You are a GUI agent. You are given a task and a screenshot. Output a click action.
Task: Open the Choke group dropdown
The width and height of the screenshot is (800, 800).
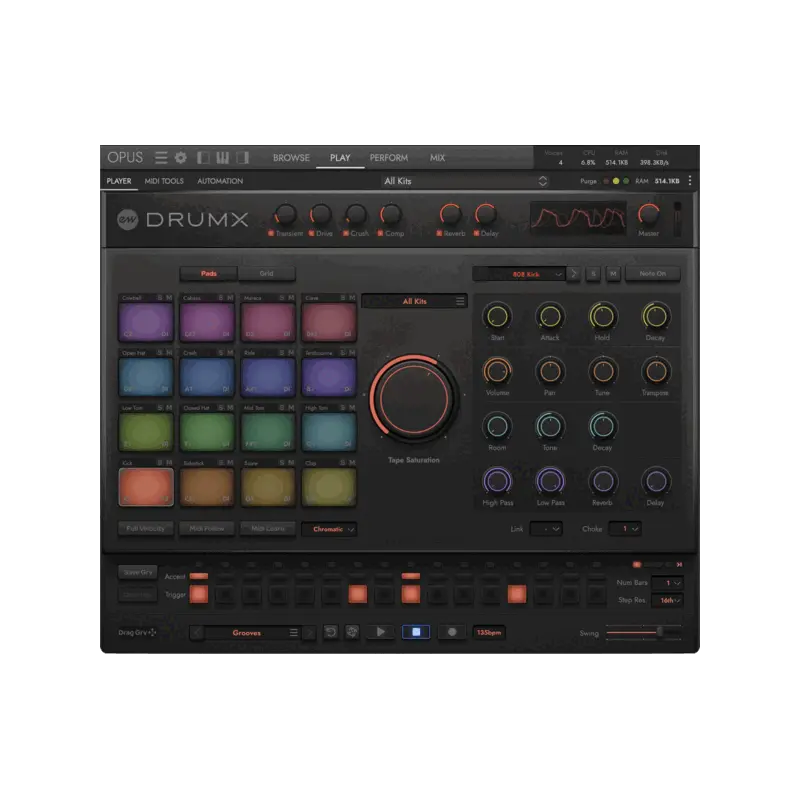[x=625, y=529]
